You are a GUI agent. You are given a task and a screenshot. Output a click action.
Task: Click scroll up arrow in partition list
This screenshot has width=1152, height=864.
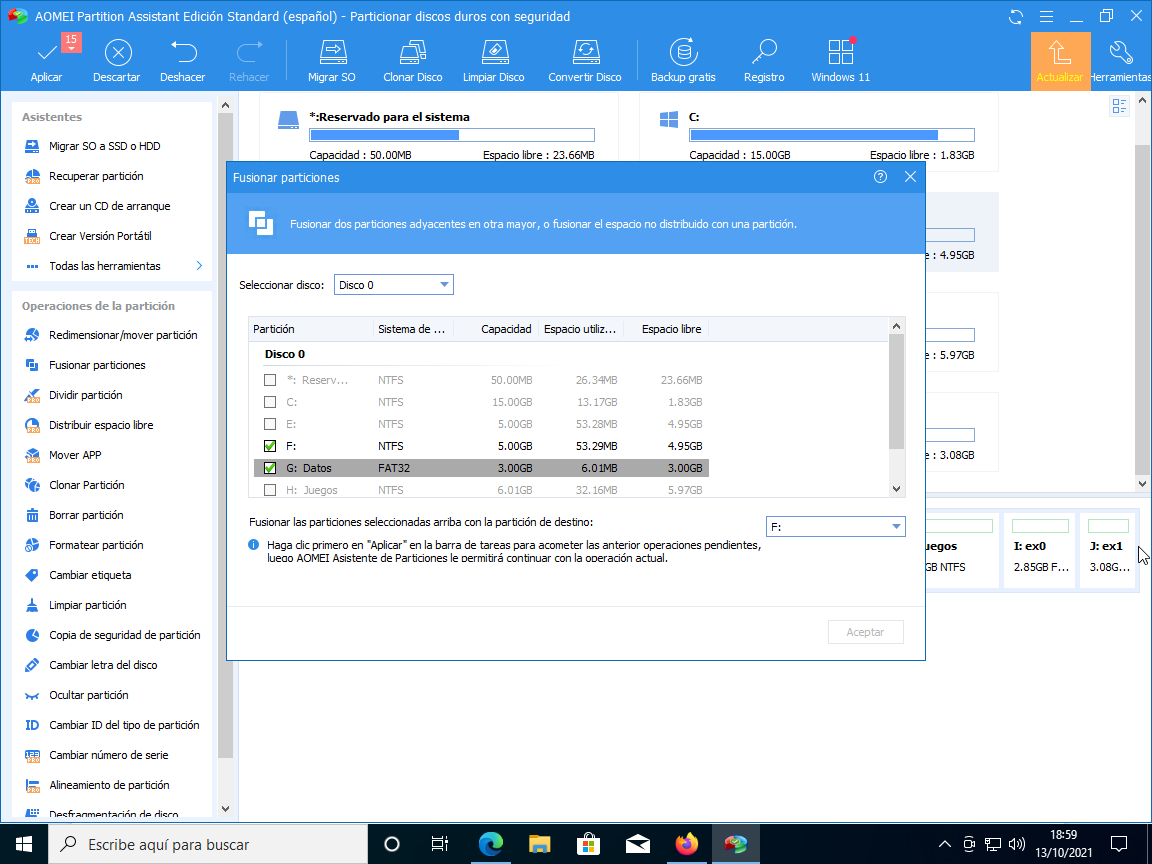coord(896,326)
